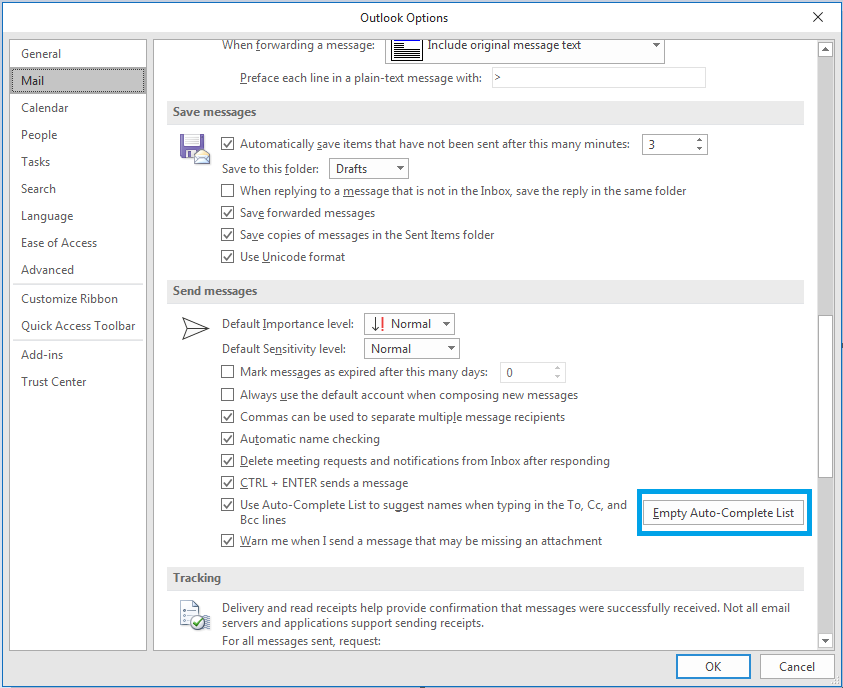Image resolution: width=843 pixels, height=688 pixels.
Task: Click Empty Auto-Complete List button
Action: 723,513
